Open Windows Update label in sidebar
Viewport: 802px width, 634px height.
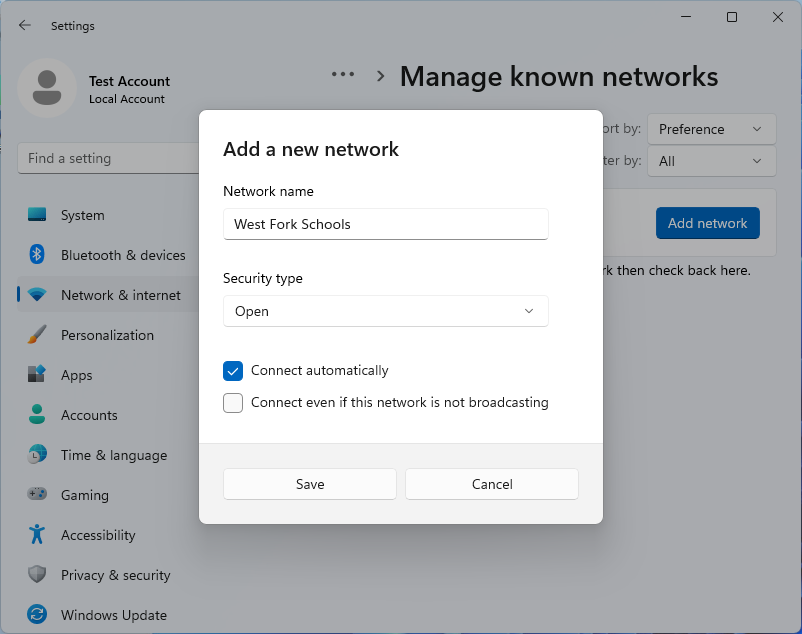pyautogui.click(x=114, y=615)
